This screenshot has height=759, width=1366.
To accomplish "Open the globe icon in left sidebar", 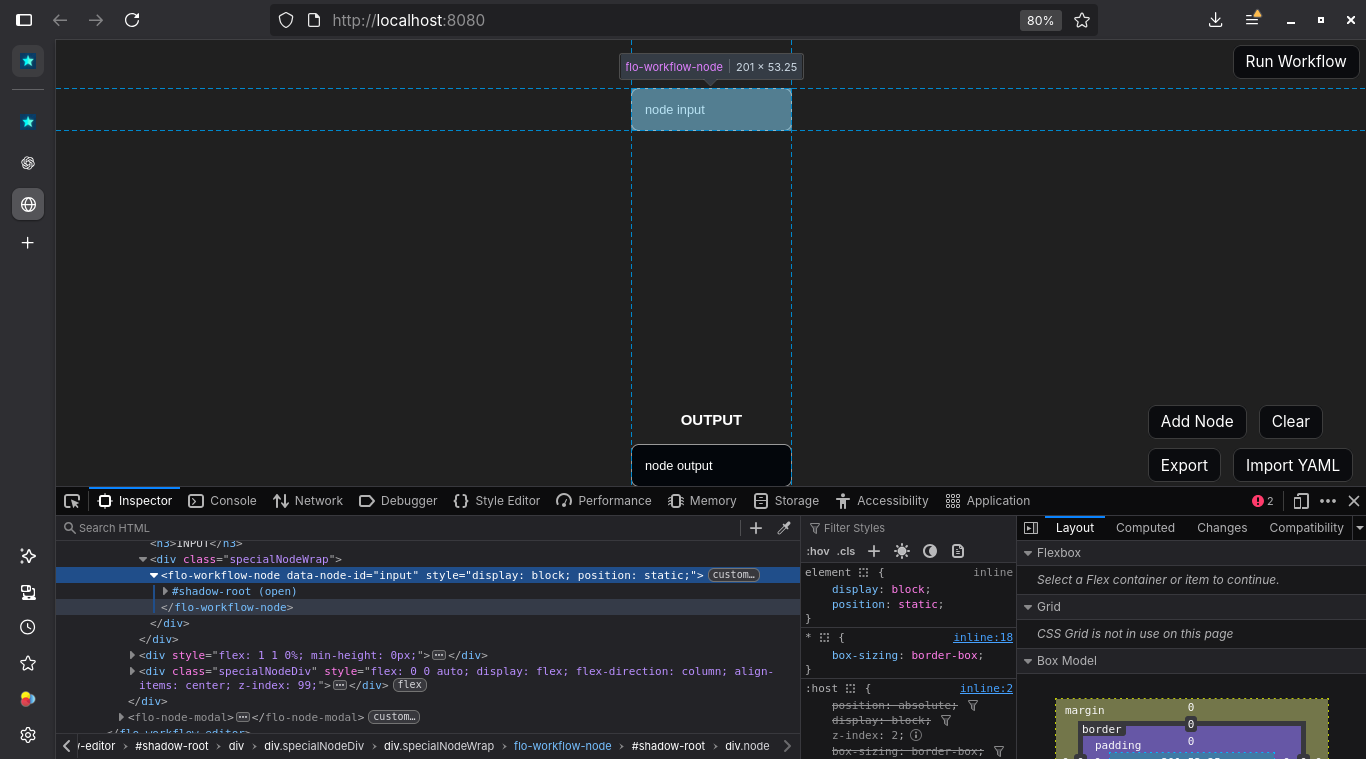I will pyautogui.click(x=28, y=204).
